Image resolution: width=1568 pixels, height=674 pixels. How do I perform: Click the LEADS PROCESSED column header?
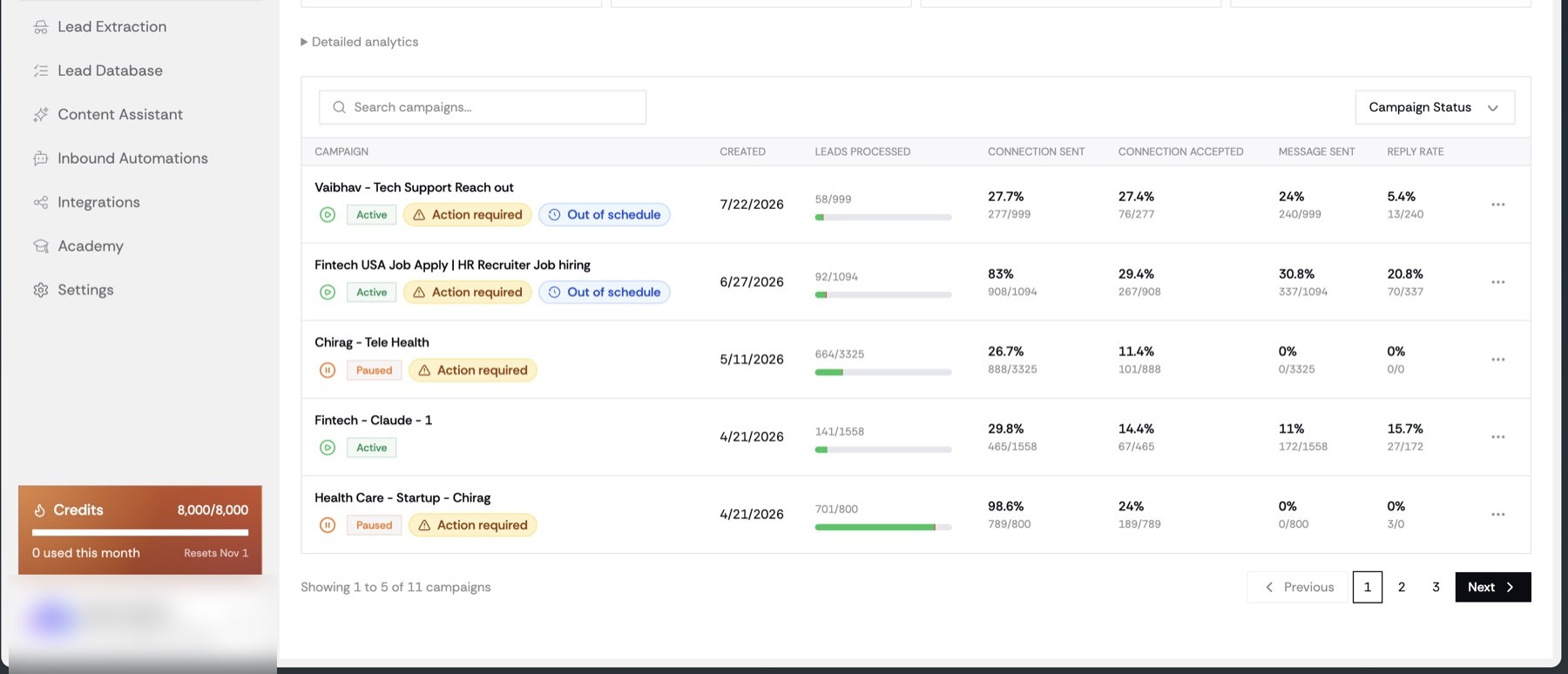coord(862,152)
